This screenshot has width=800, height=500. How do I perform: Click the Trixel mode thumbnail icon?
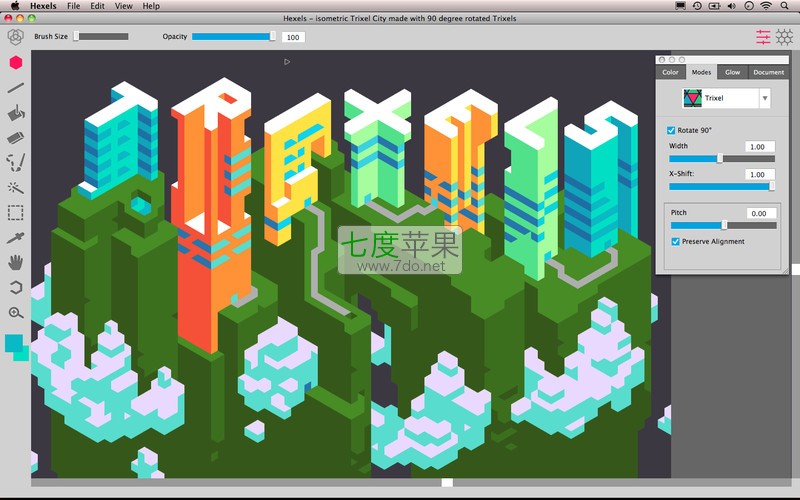click(692, 98)
